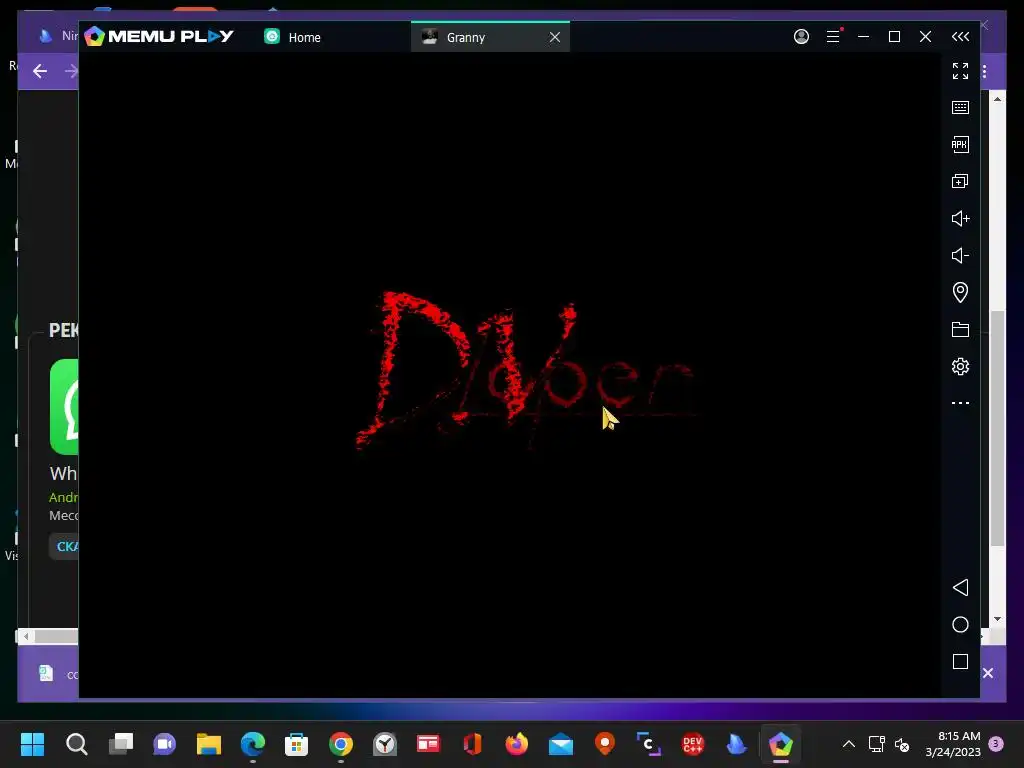Viewport: 1024px width, 768px height.
Task: Open the keyboard mapping tool
Action: (960, 108)
